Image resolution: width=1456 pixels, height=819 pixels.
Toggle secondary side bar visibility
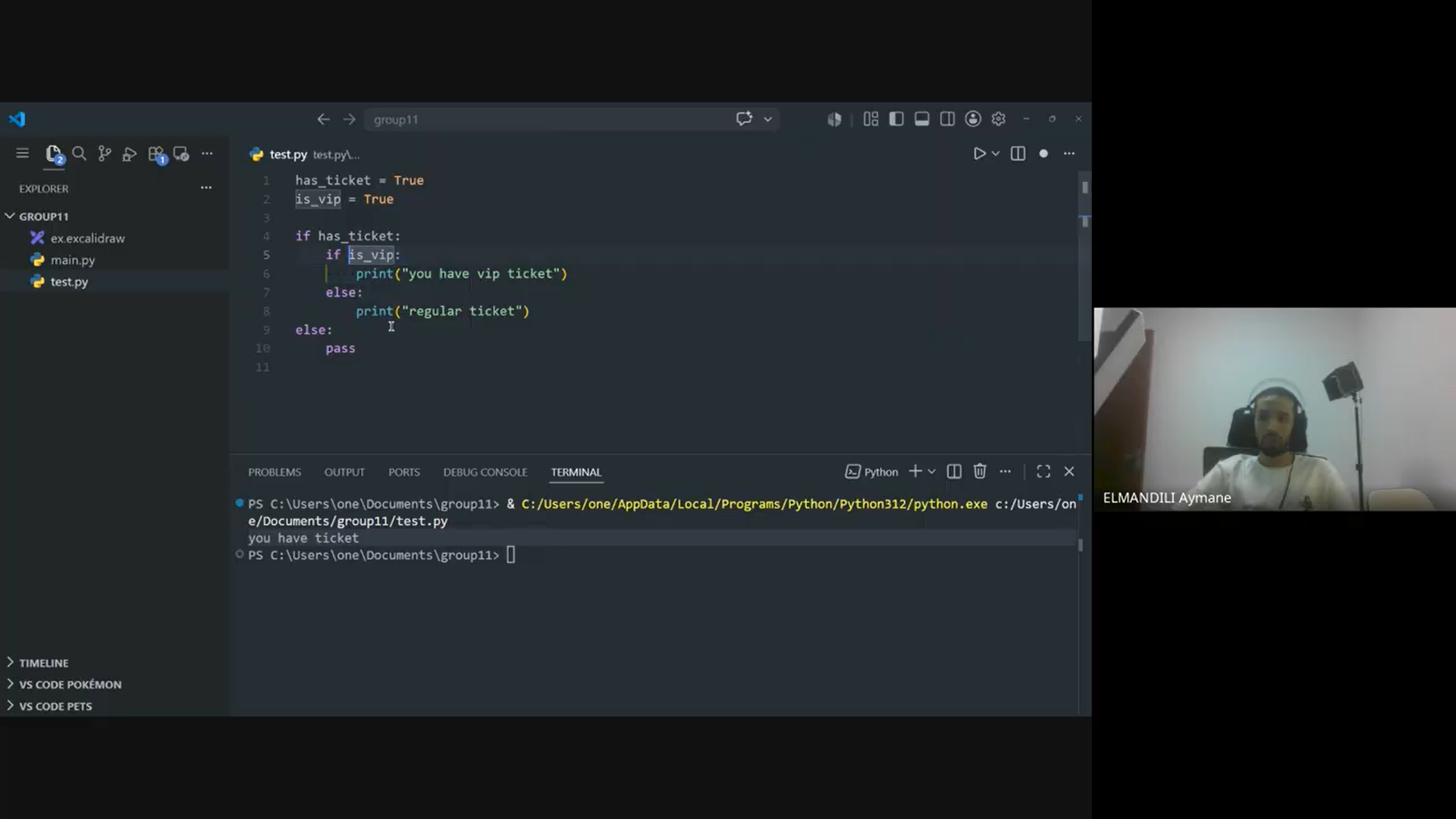point(947,119)
